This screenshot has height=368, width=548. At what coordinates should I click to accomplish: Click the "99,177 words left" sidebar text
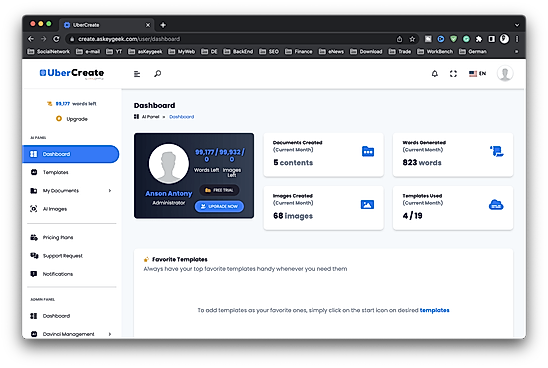(76, 104)
